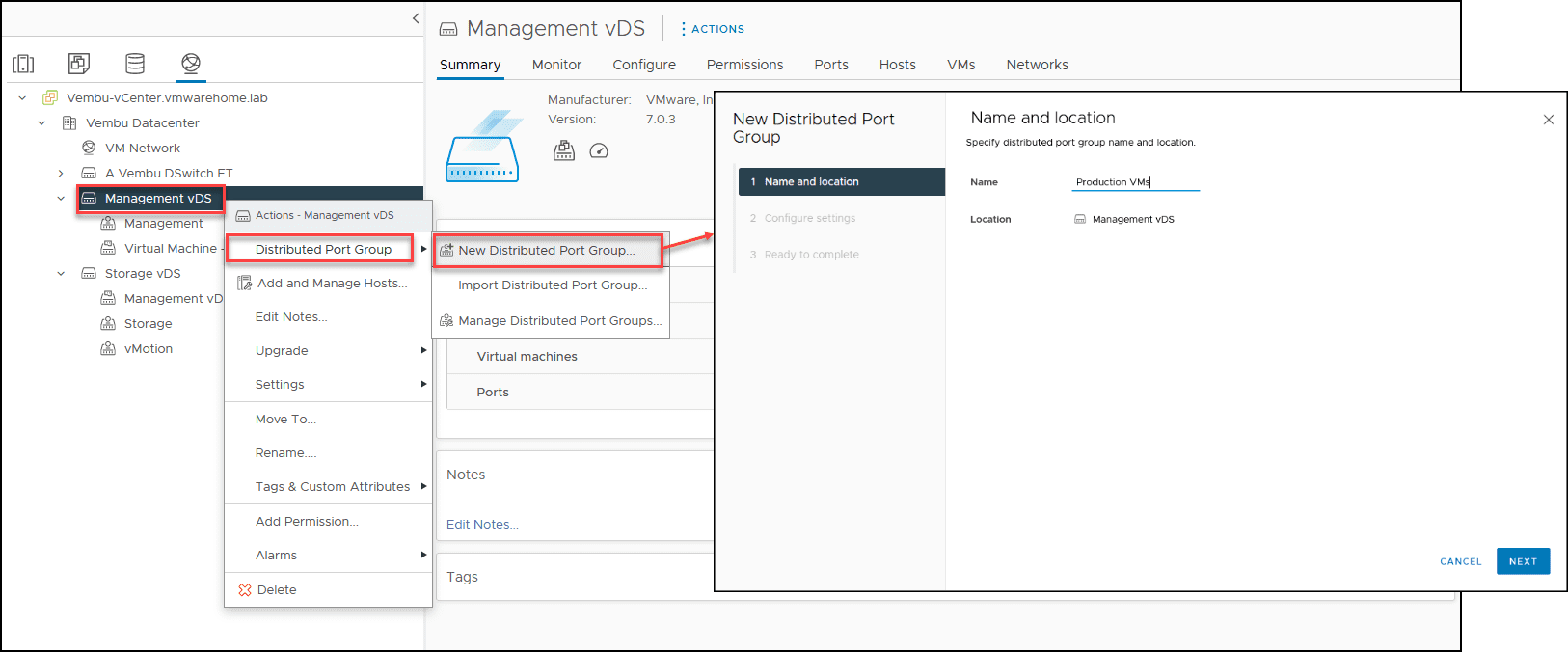The height and width of the screenshot is (652, 1568).
Task: Click the Edit Notes link under Notes
Action: pos(482,524)
